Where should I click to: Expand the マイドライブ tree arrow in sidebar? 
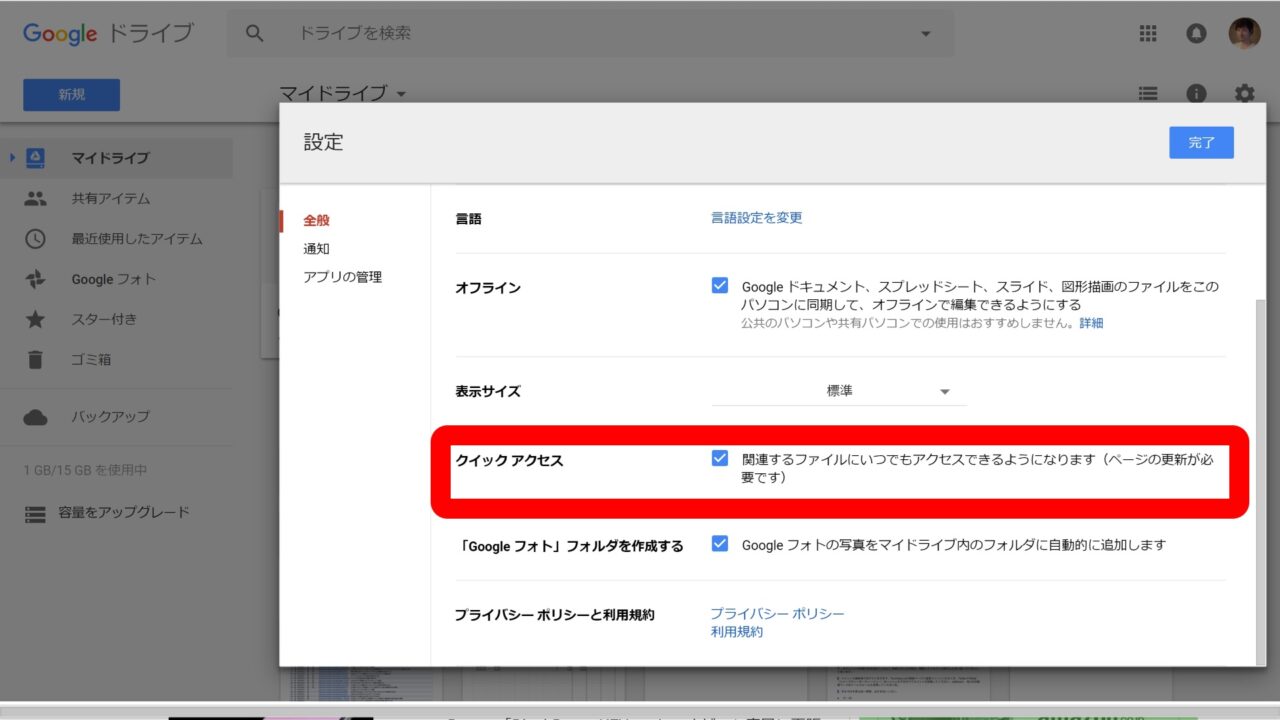12,158
